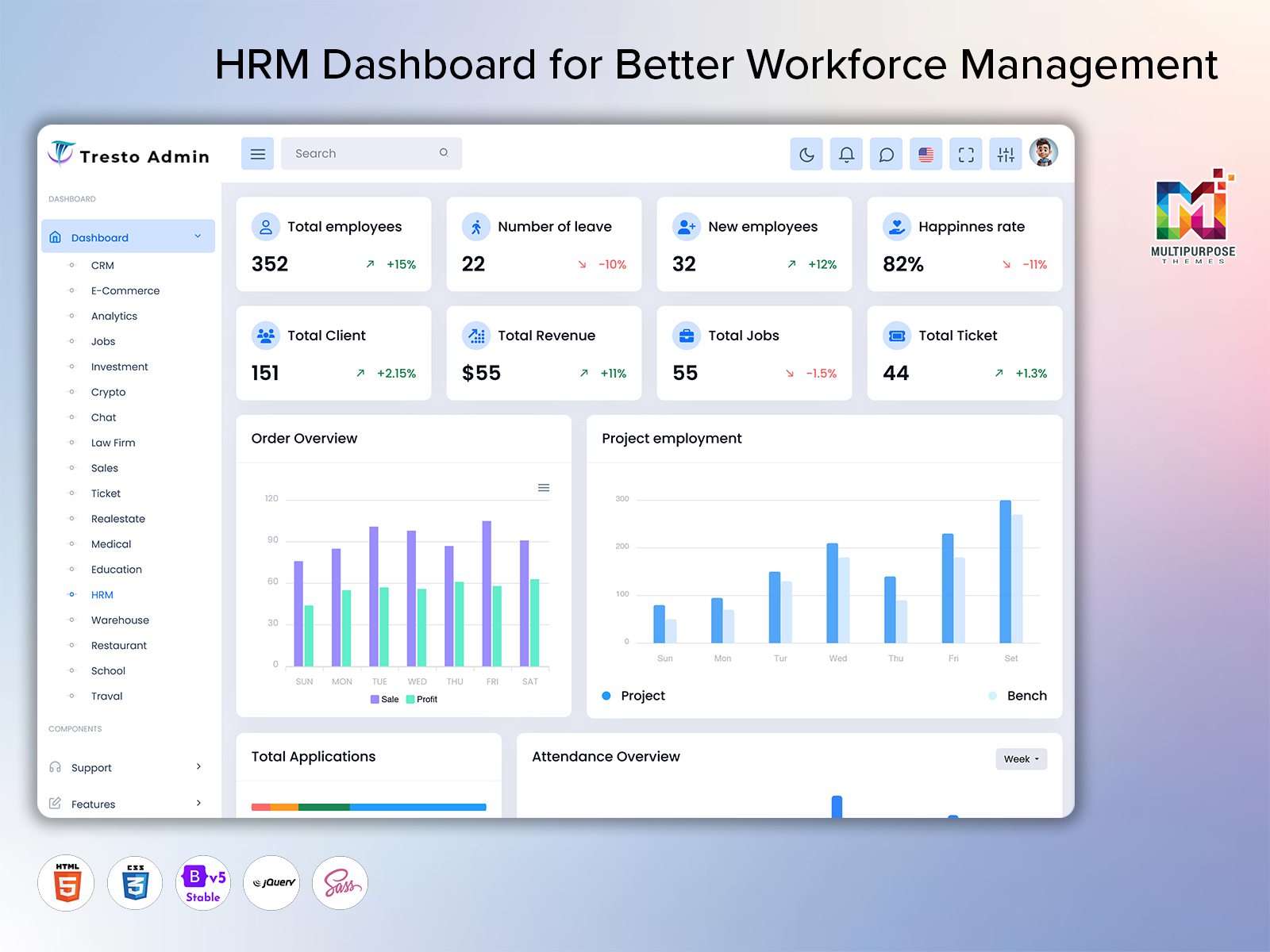The height and width of the screenshot is (952, 1270).
Task: Select Analytics in the sidebar
Action: [x=114, y=317]
